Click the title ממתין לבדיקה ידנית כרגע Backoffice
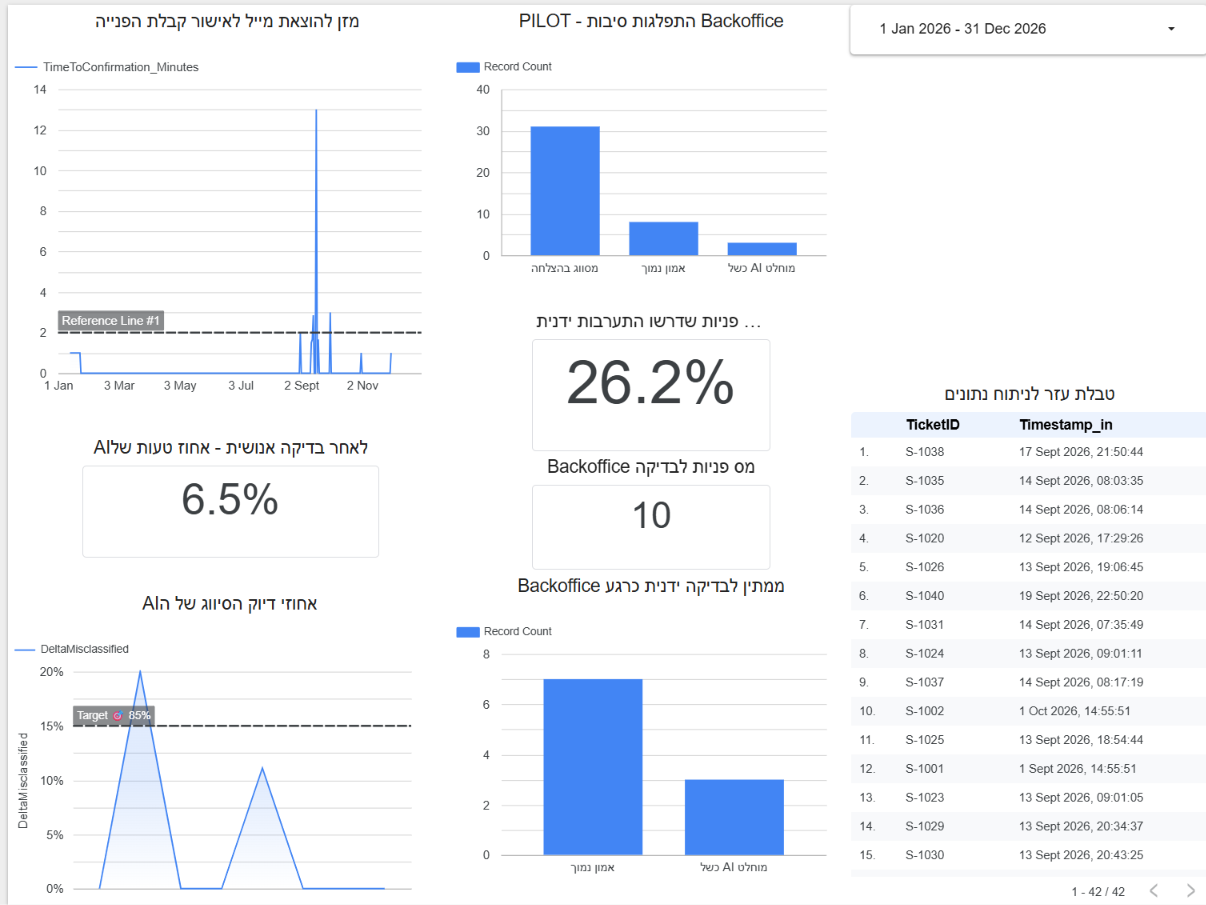This screenshot has height=905, width=1206. pos(651,585)
